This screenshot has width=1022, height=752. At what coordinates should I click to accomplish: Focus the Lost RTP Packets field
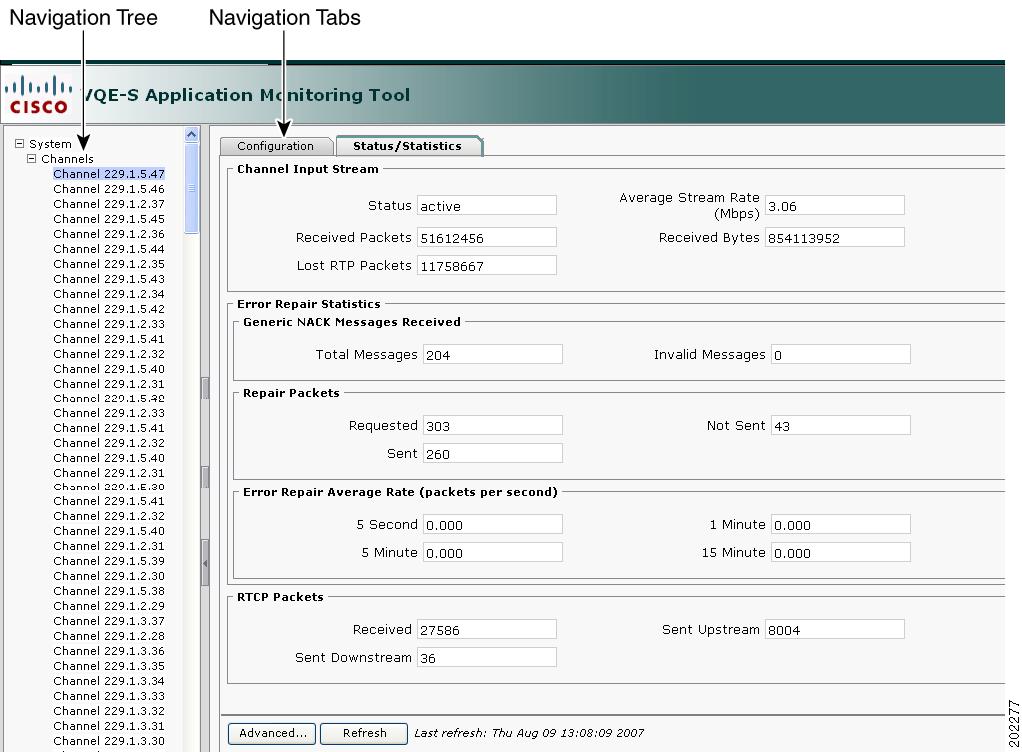point(487,265)
